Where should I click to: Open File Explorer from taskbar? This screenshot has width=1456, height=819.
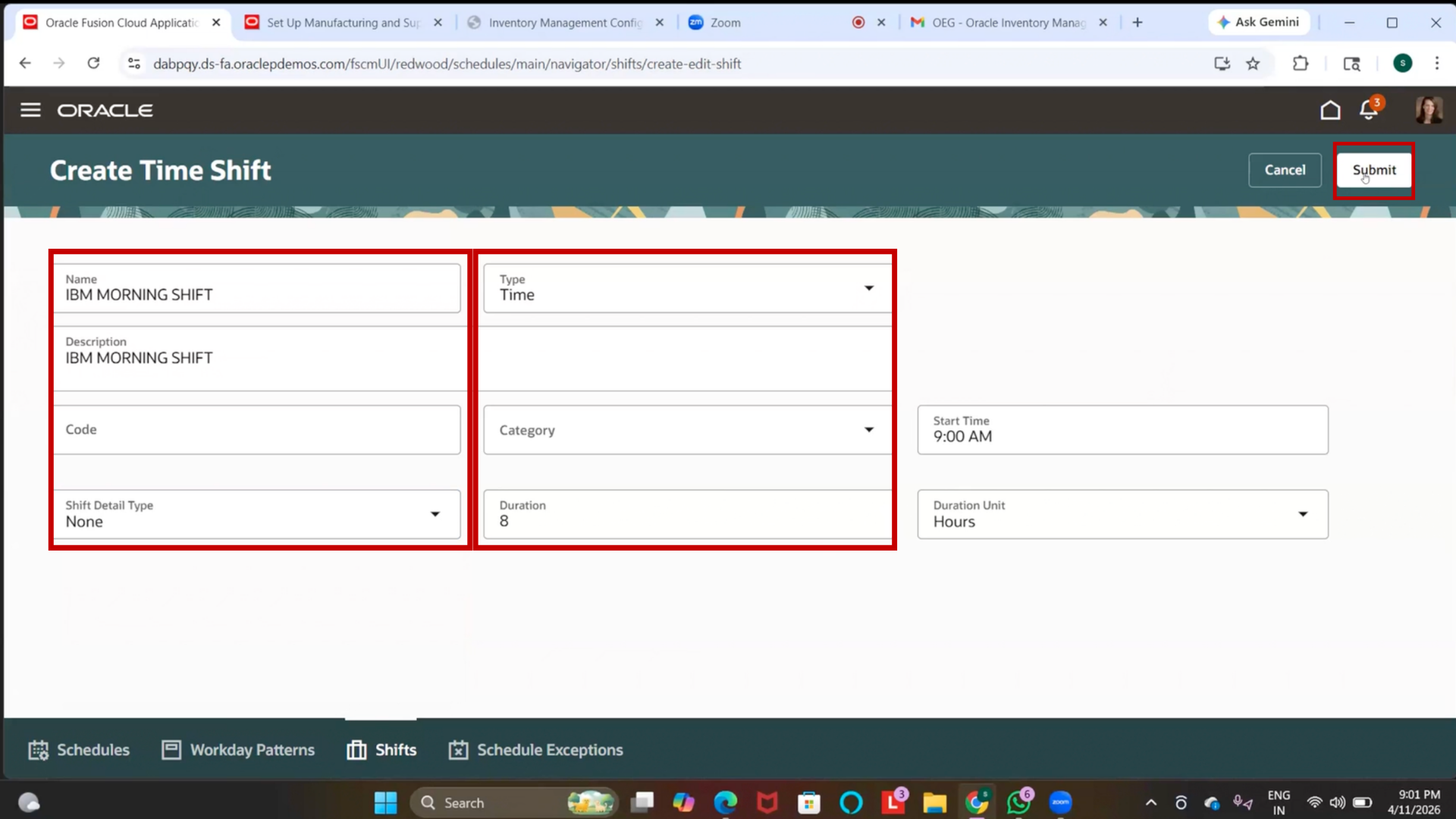tap(935, 802)
